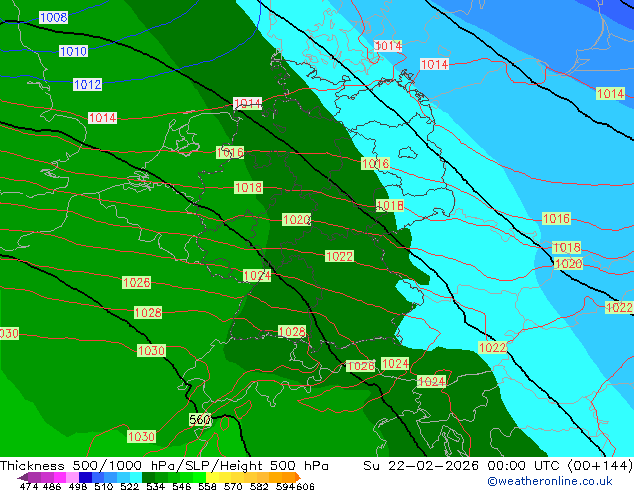Select legend value 522
This screenshot has width=634, height=490.
129,486
